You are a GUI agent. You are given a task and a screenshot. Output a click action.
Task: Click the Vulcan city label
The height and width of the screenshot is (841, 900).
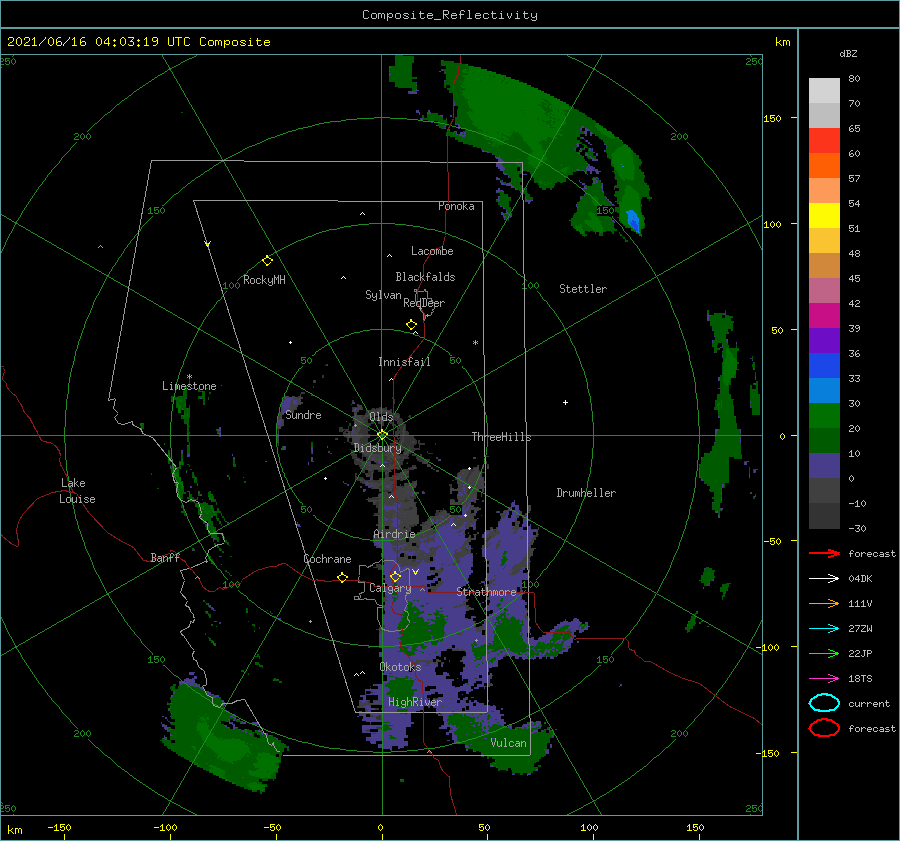508,743
